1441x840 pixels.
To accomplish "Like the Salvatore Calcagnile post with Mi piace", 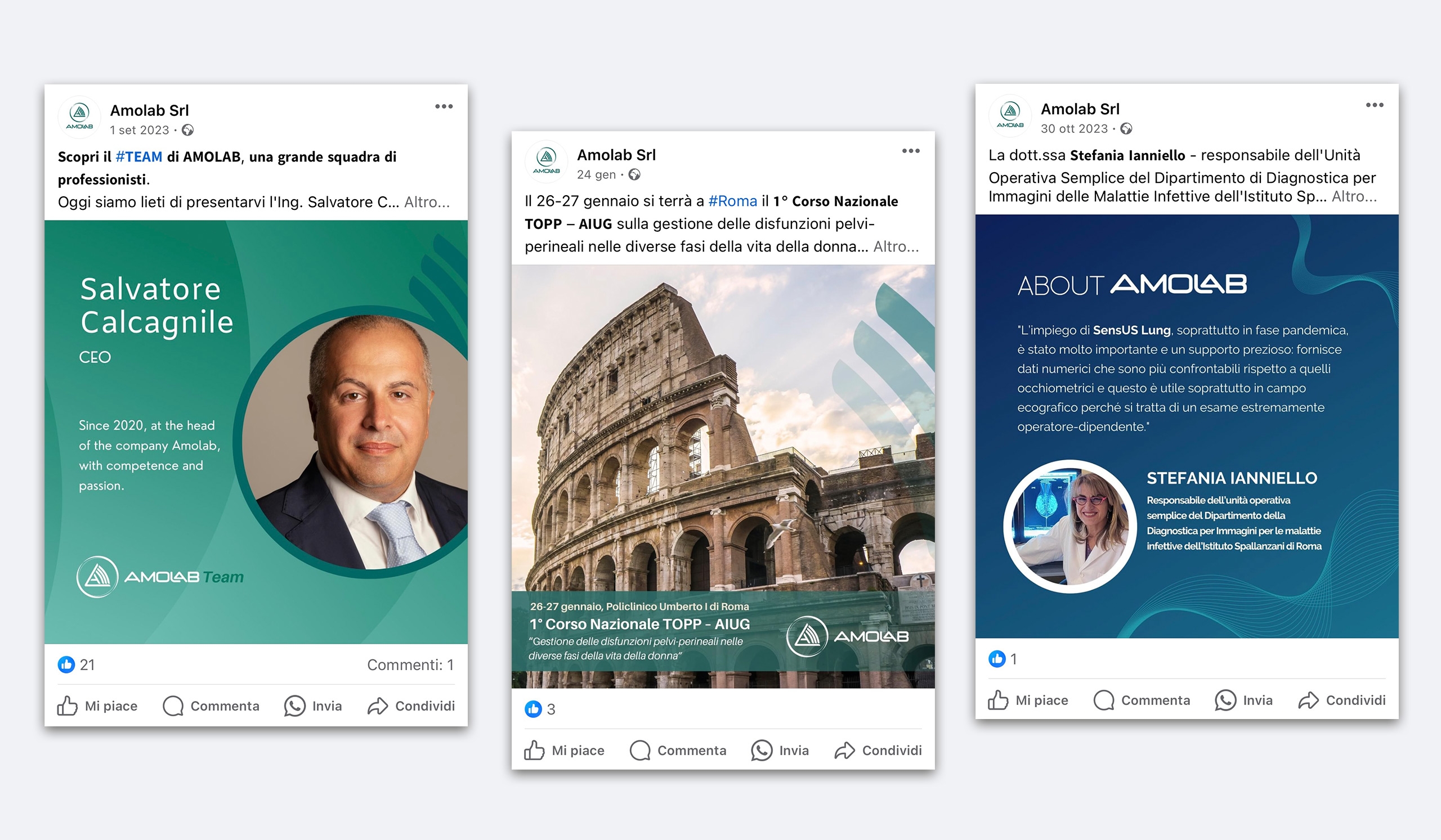I will 97,706.
